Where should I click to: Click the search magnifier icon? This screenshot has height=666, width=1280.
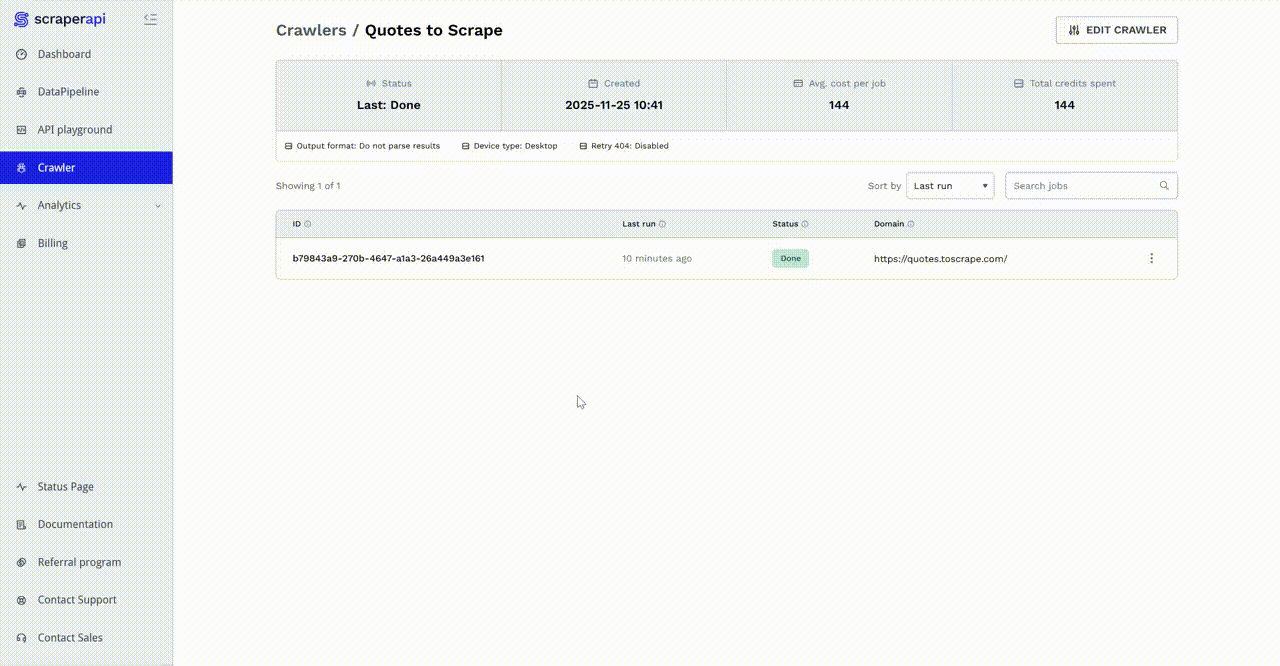tap(1164, 186)
